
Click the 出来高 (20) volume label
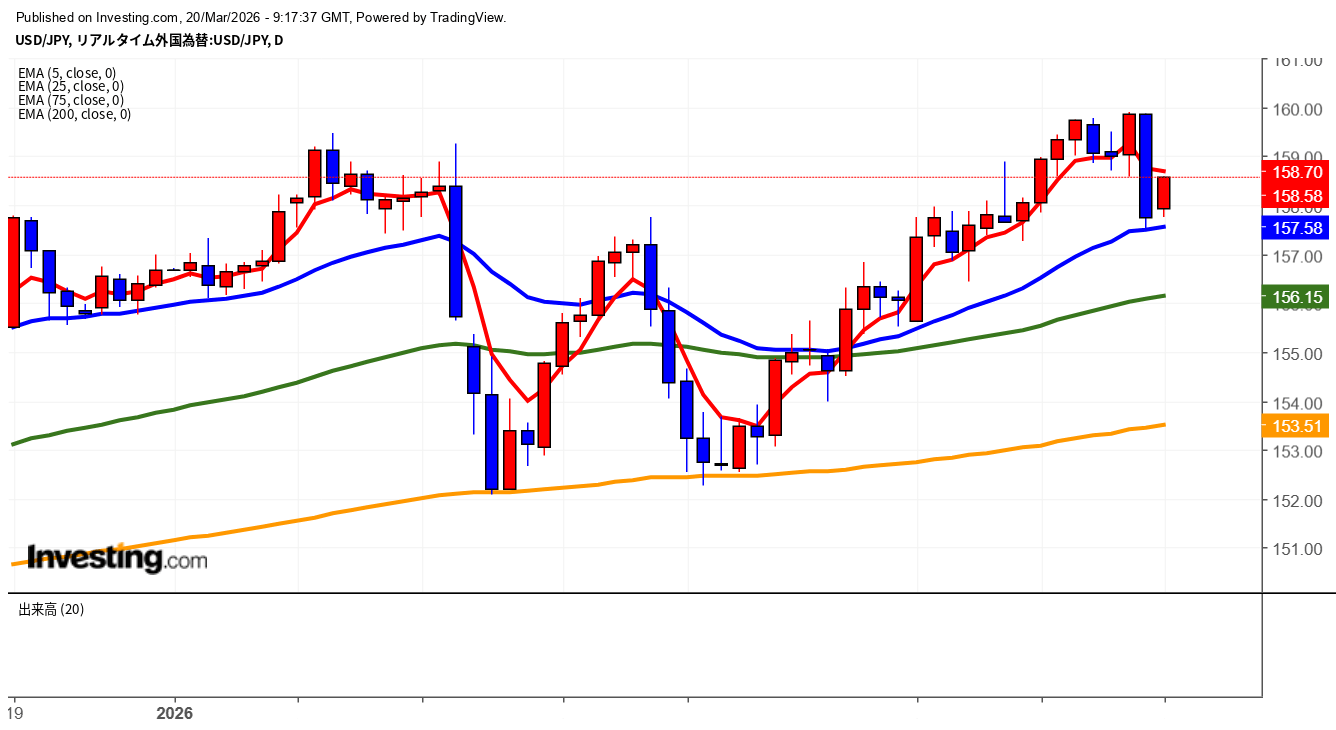point(51,609)
